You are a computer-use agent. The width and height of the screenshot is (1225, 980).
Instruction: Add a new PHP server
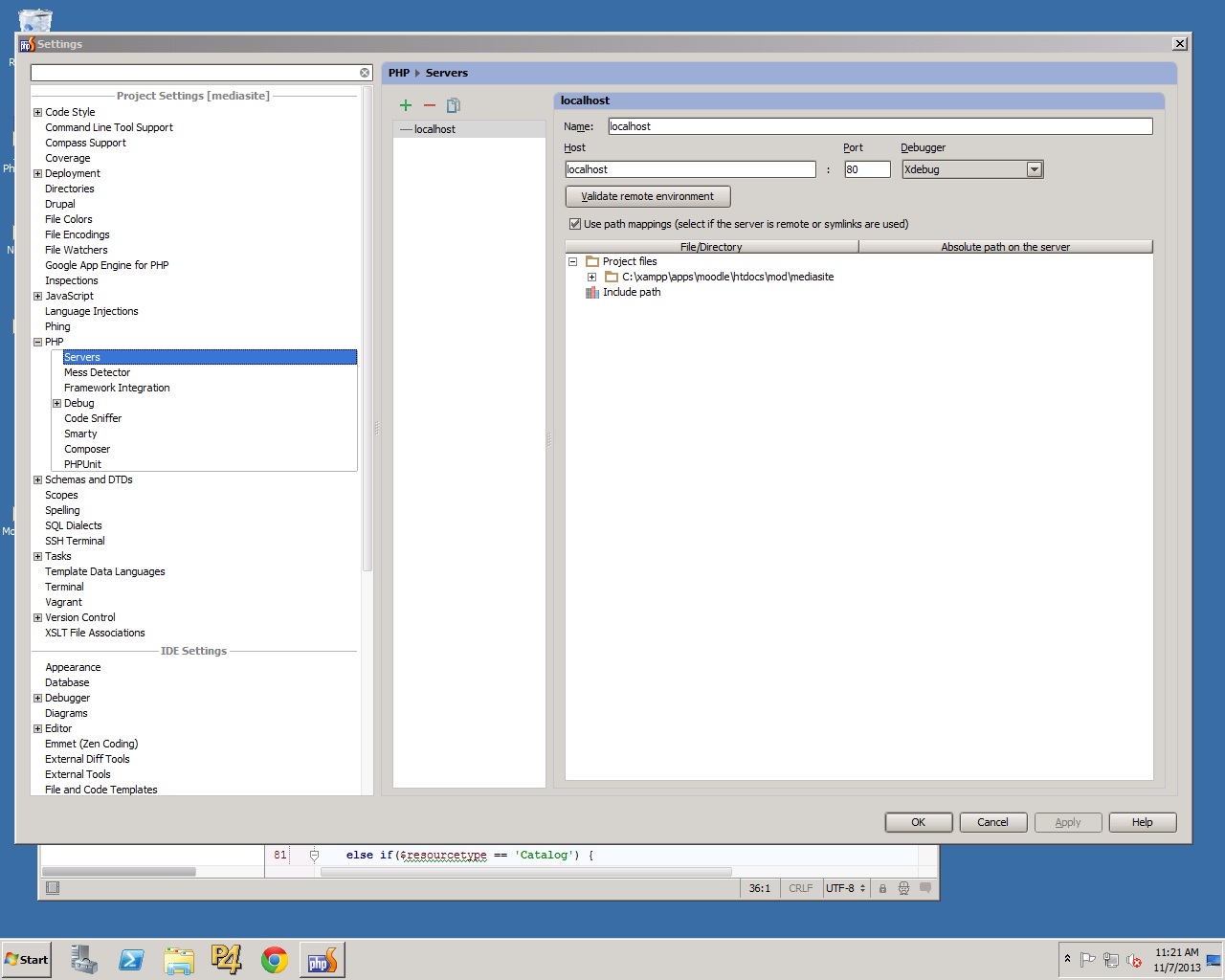406,105
